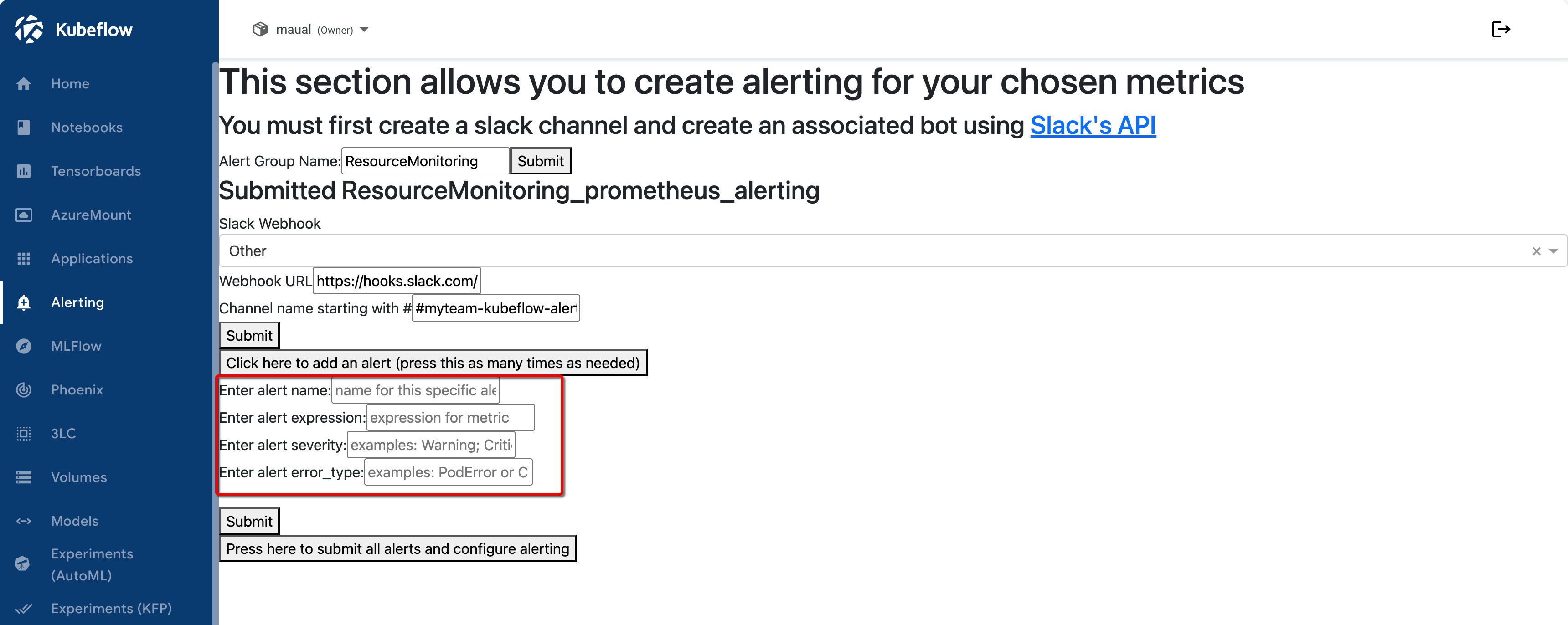Open MLFlow using its compass icon

click(x=24, y=346)
